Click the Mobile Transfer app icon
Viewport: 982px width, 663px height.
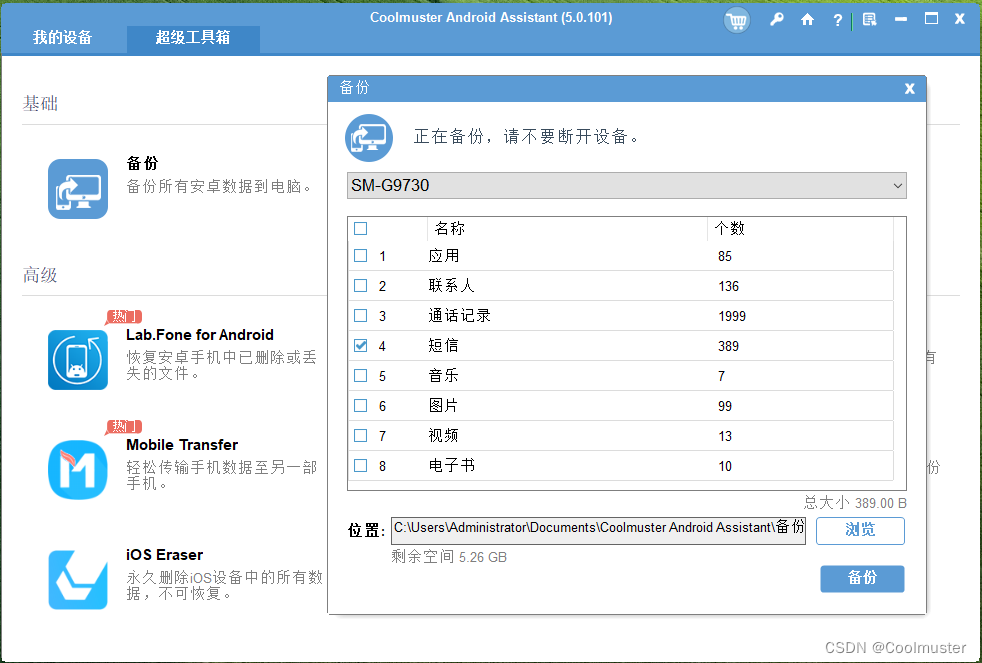[78, 468]
